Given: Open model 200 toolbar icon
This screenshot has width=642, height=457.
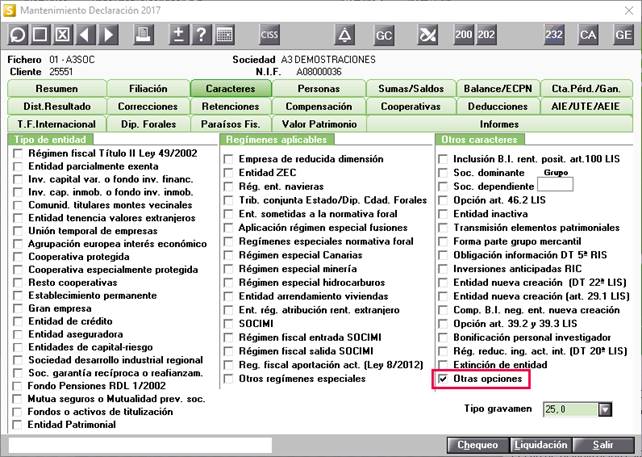Looking at the screenshot, I should click(463, 35).
